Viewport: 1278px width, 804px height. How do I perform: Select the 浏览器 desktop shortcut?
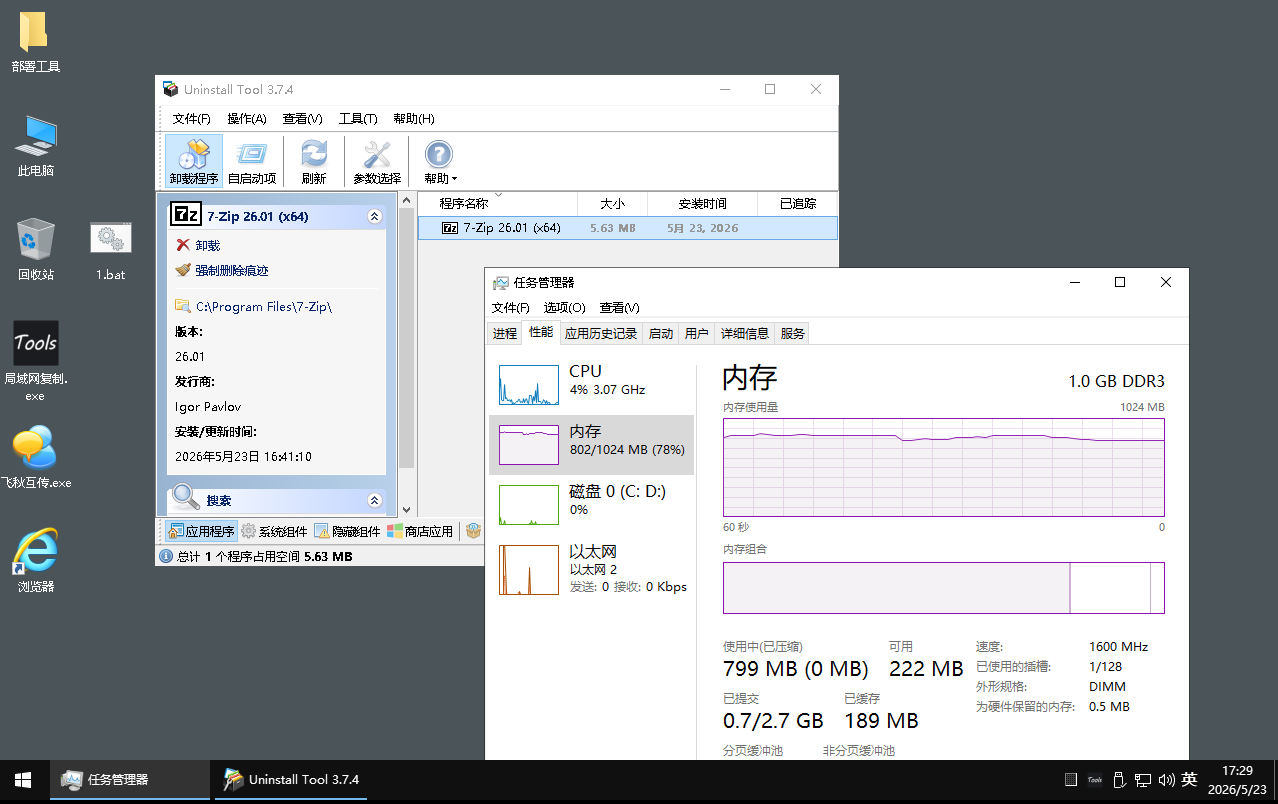coord(35,561)
